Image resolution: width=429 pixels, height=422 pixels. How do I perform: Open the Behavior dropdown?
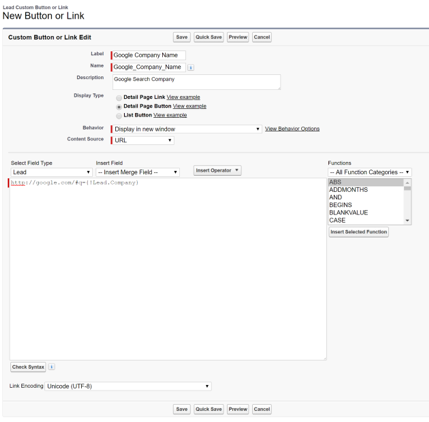click(187, 129)
